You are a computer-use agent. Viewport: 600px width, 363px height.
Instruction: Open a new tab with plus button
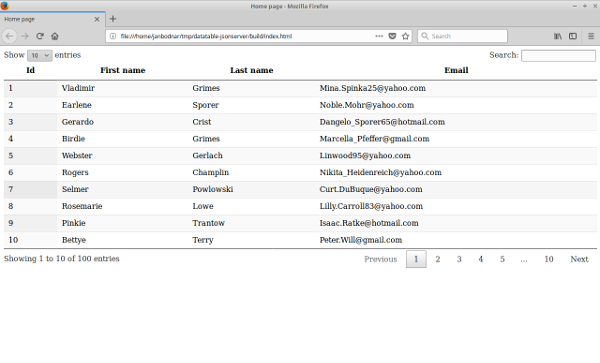(x=113, y=19)
